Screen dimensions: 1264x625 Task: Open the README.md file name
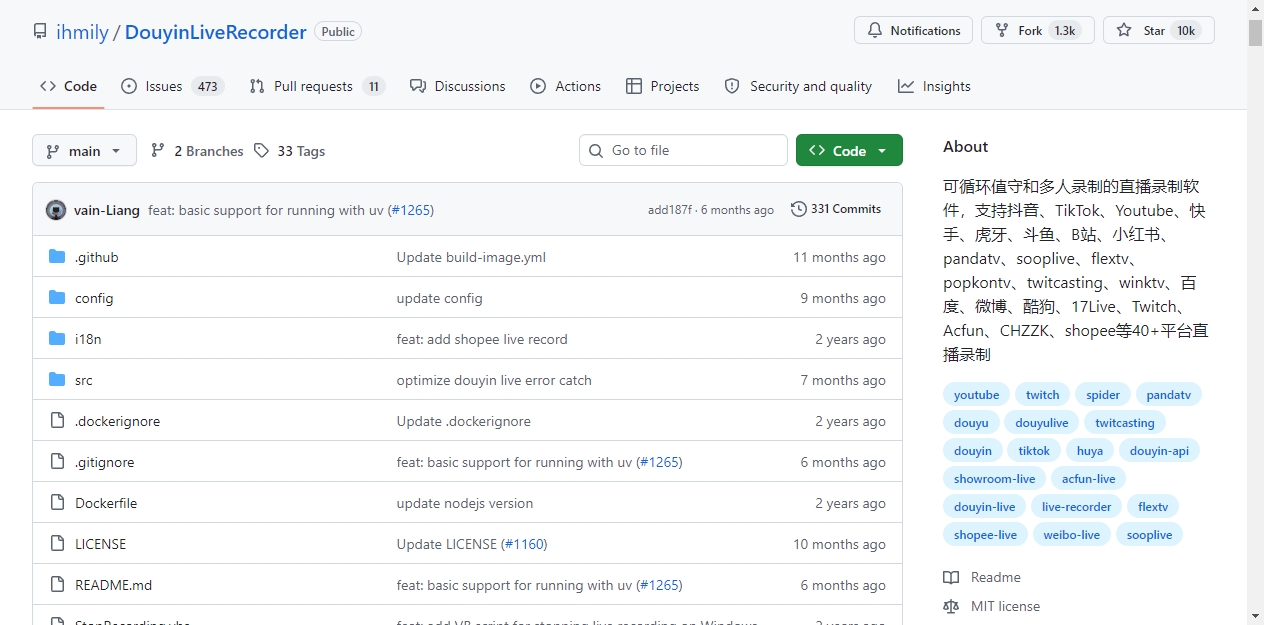113,585
